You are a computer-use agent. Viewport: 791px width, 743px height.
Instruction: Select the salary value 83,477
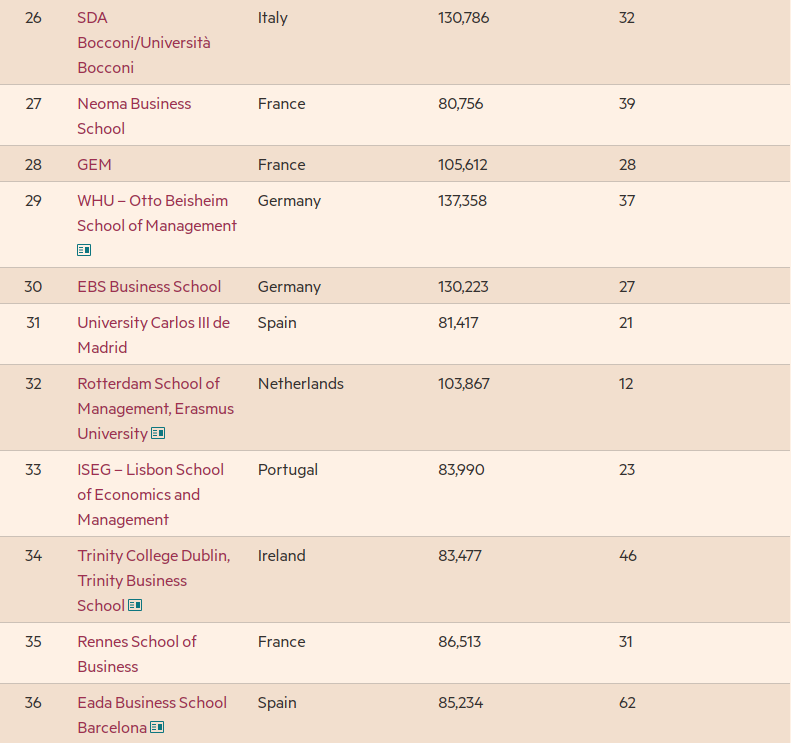point(460,555)
